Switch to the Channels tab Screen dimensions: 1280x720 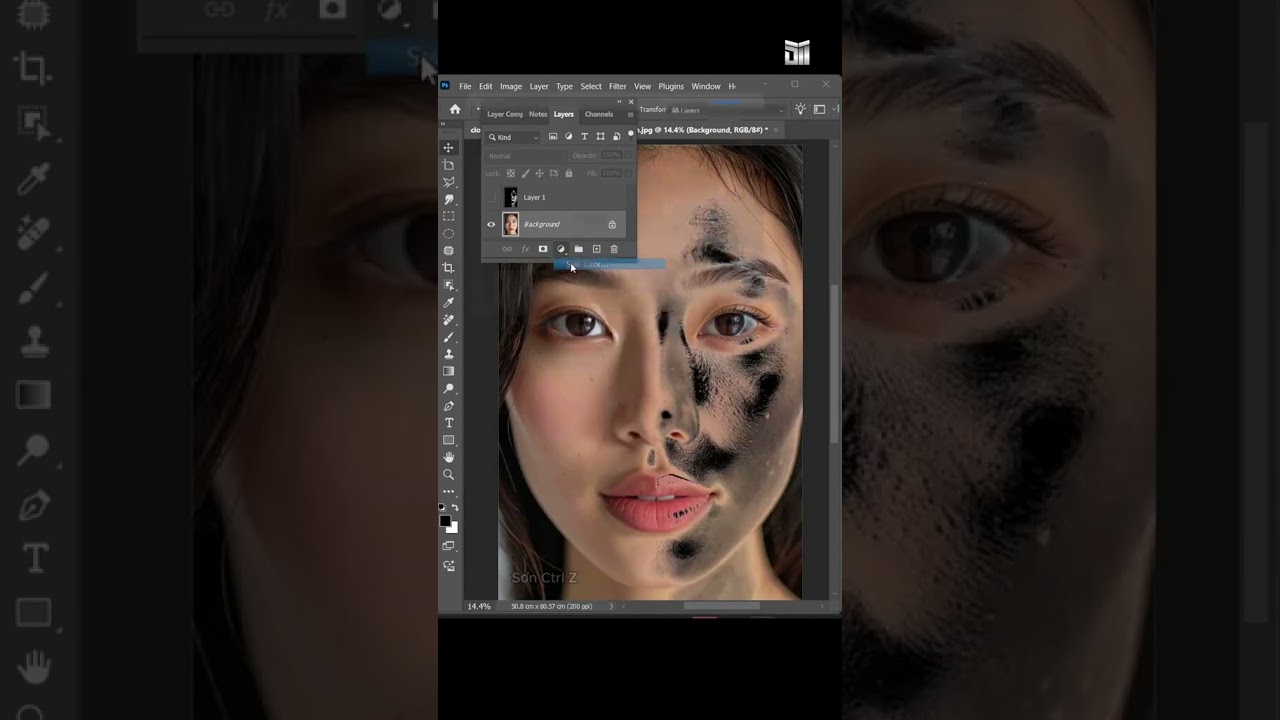(599, 114)
